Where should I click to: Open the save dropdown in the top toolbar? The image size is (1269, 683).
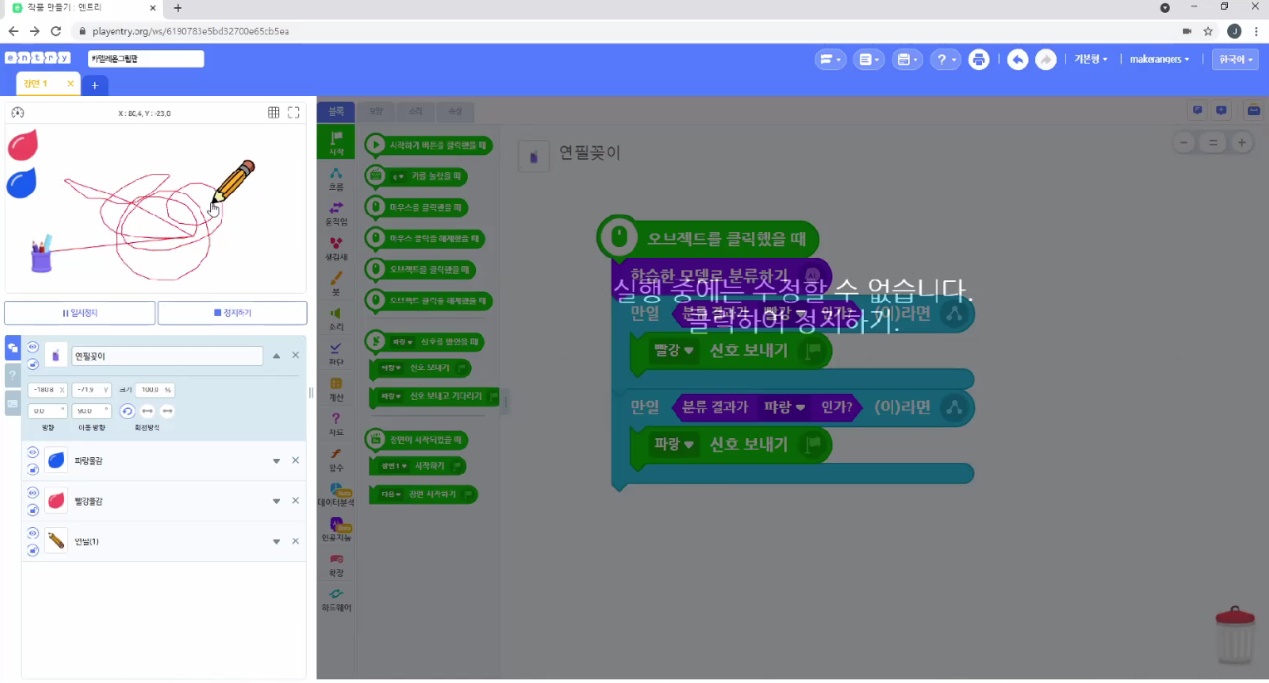click(x=909, y=60)
